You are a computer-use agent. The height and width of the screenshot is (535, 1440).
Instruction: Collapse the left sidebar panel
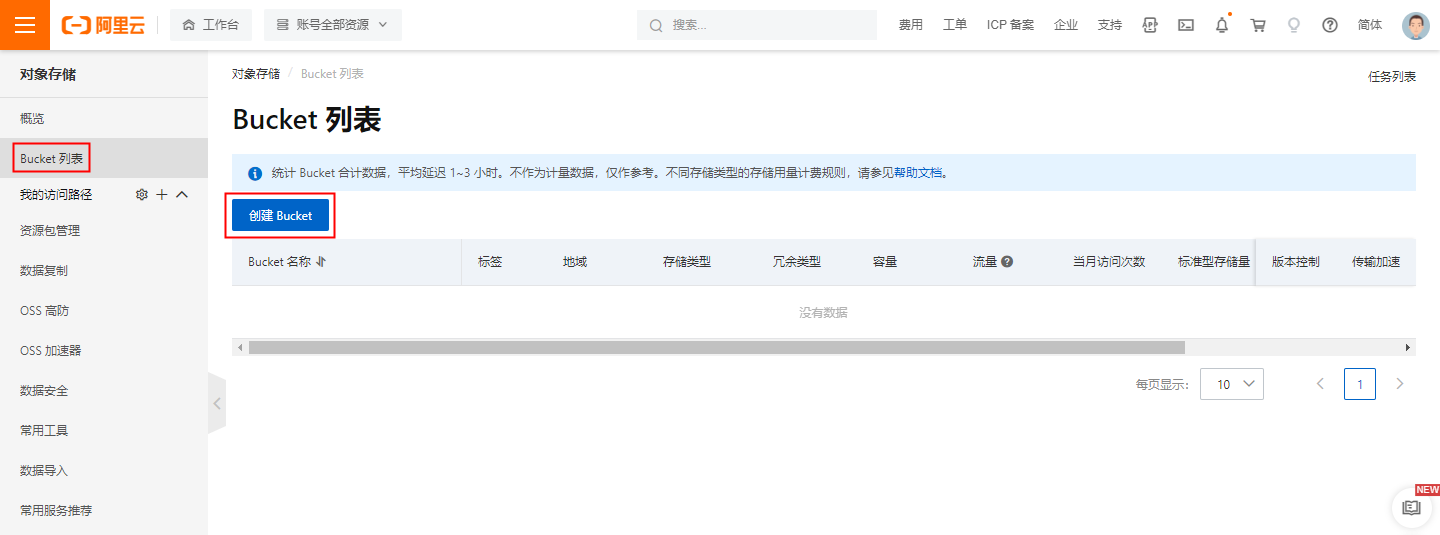217,403
